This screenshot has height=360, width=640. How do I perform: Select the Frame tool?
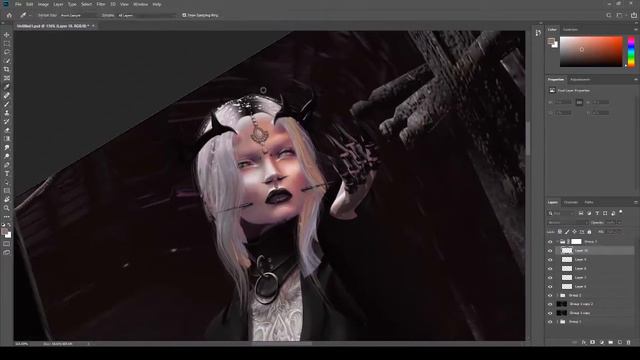coord(7,78)
